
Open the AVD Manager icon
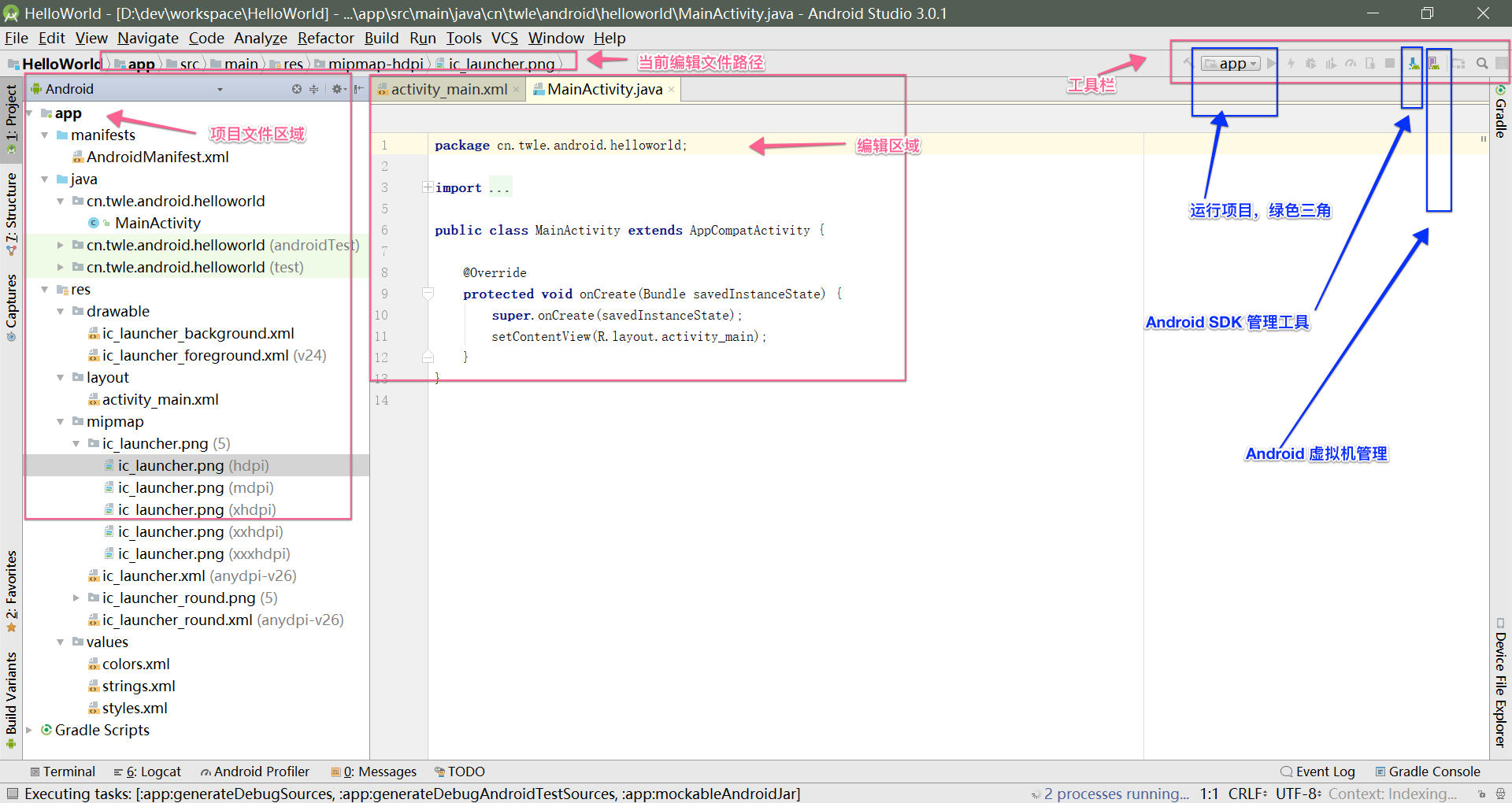pos(1434,63)
